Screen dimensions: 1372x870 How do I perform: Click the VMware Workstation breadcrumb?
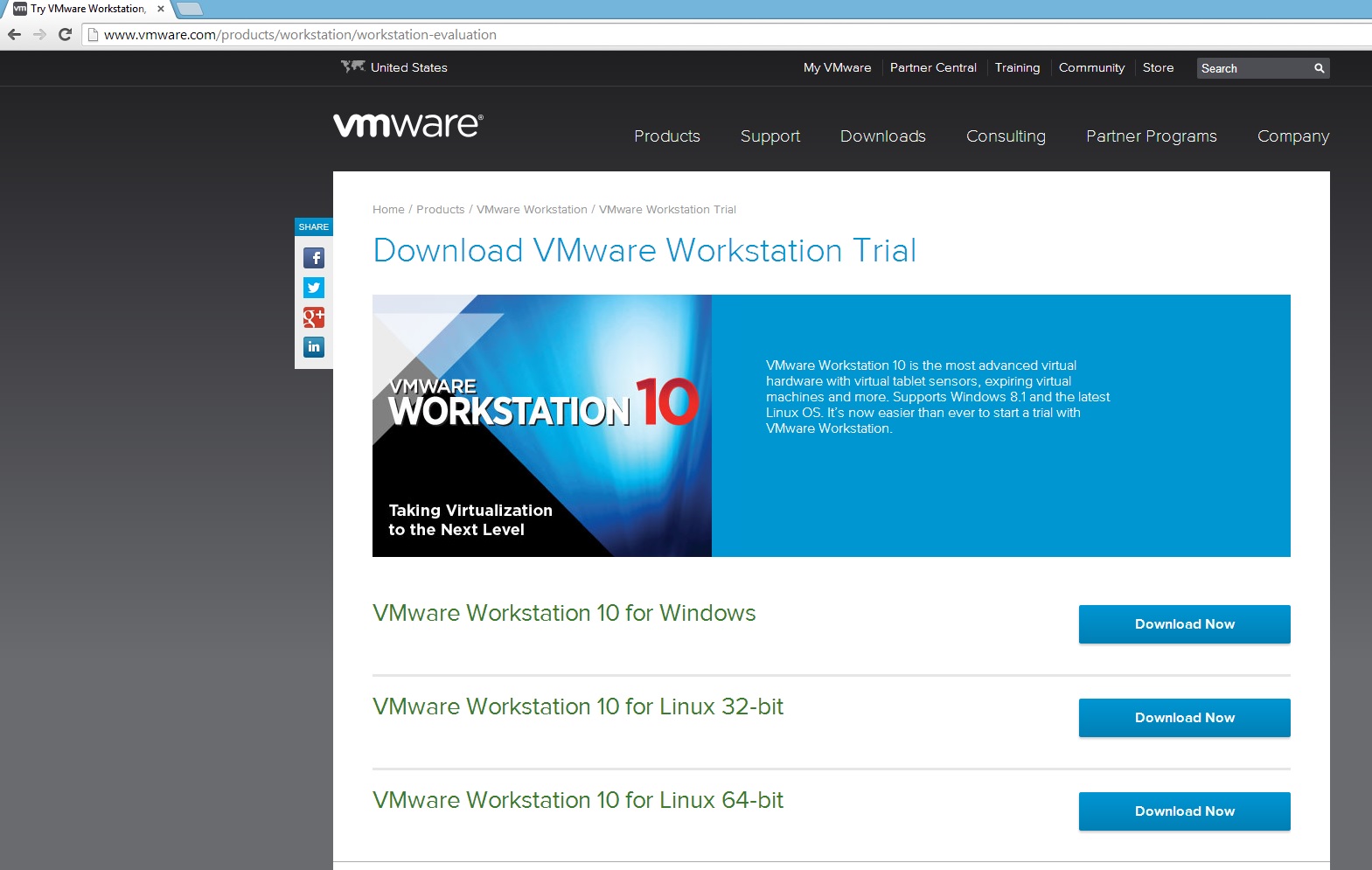click(x=532, y=210)
